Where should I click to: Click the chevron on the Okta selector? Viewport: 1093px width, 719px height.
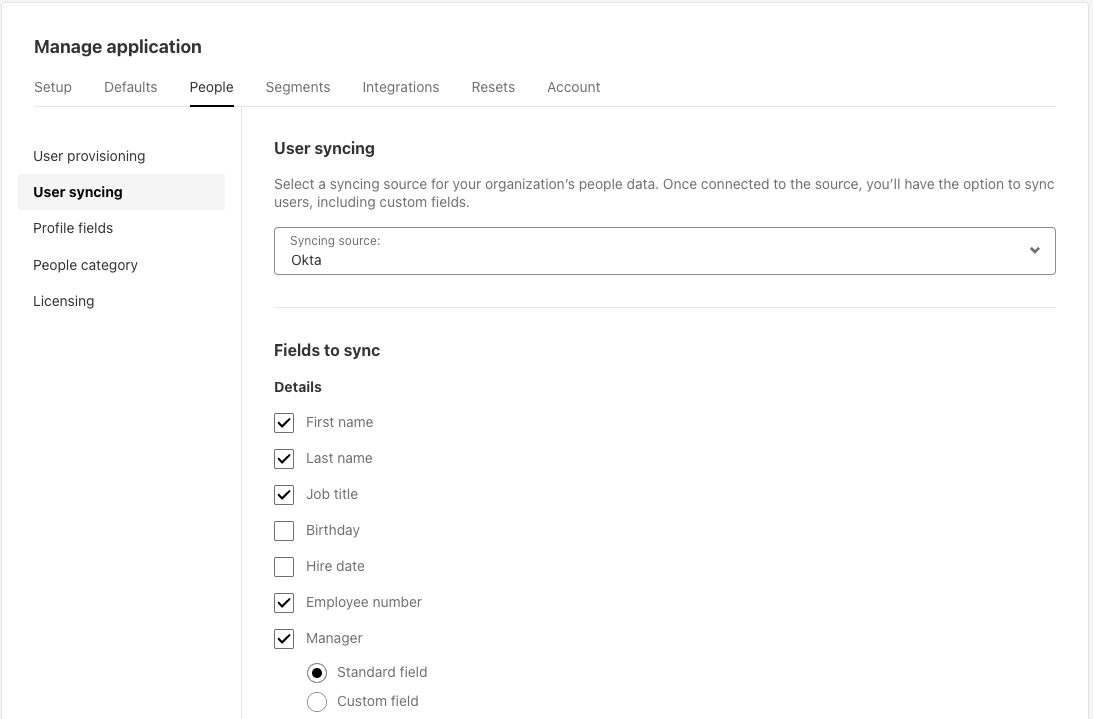(x=1035, y=250)
